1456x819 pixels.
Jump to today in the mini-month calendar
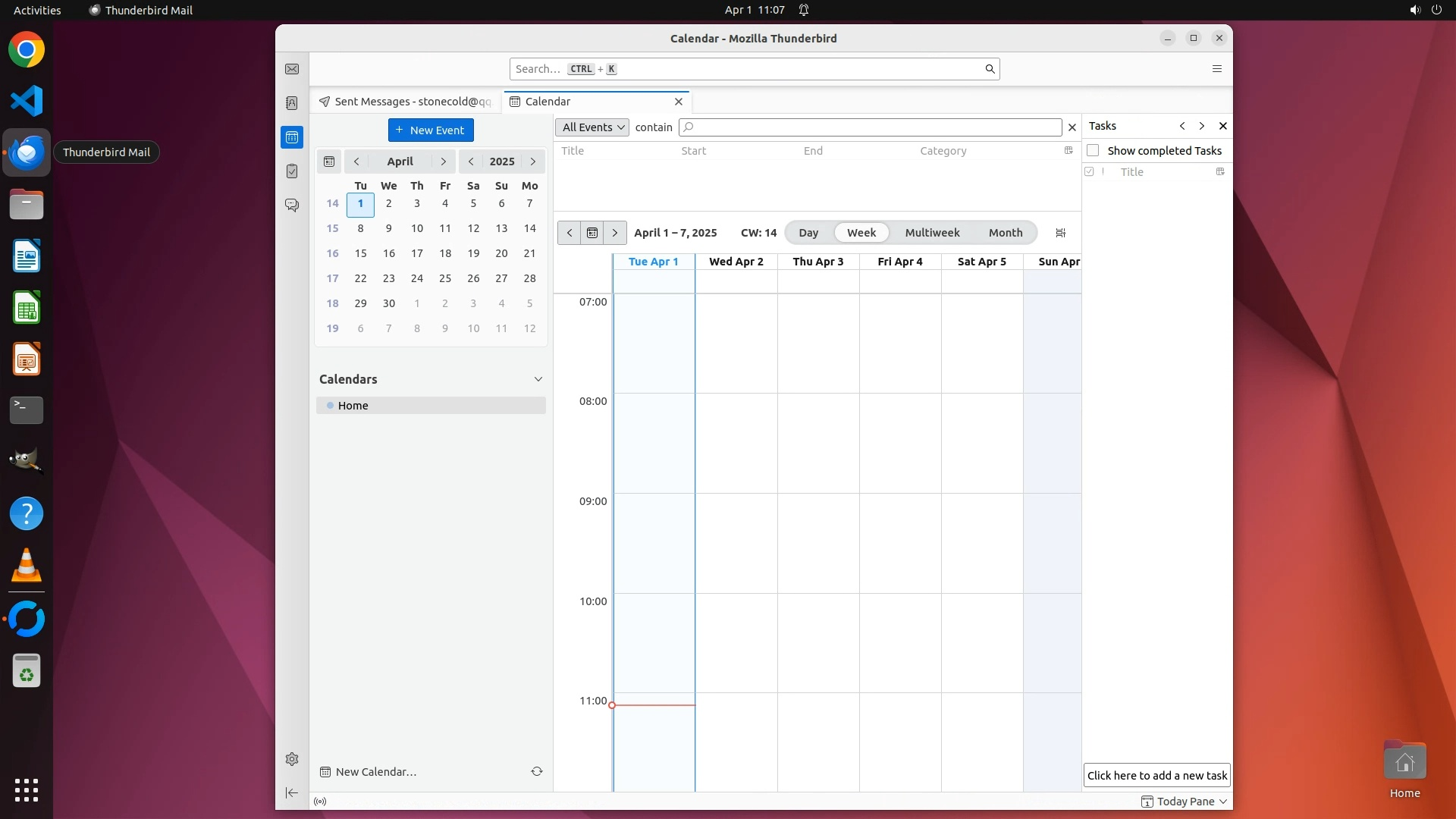pyautogui.click(x=329, y=162)
